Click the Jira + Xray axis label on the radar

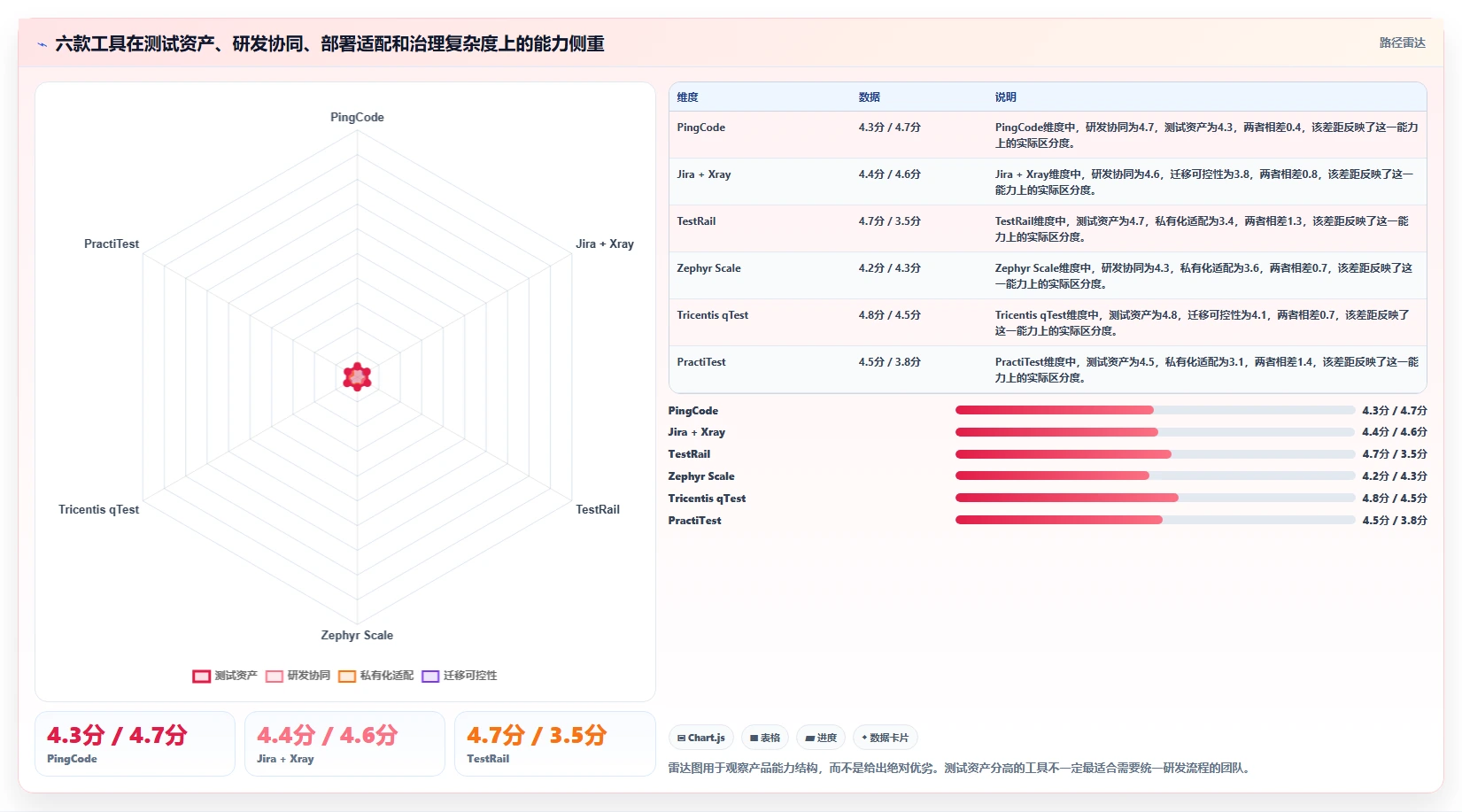(x=605, y=244)
